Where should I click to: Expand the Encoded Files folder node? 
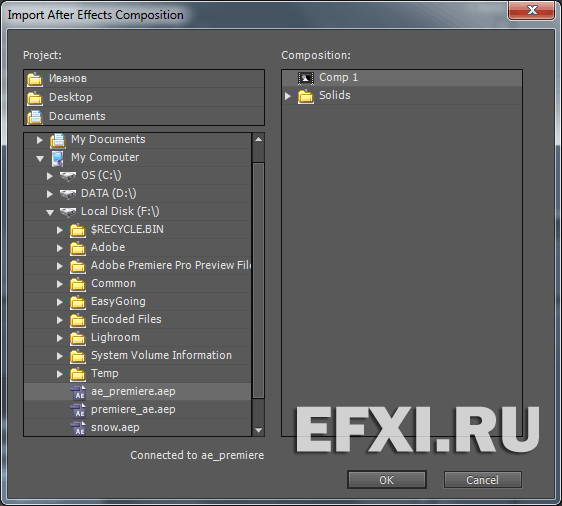pos(60,320)
